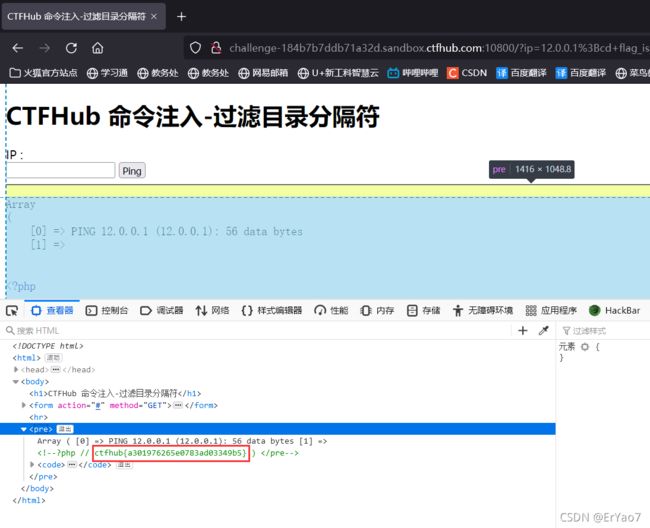Open the 火狐官方站点 bookmark folder
The width and height of the screenshot is (650, 528).
tap(44, 73)
